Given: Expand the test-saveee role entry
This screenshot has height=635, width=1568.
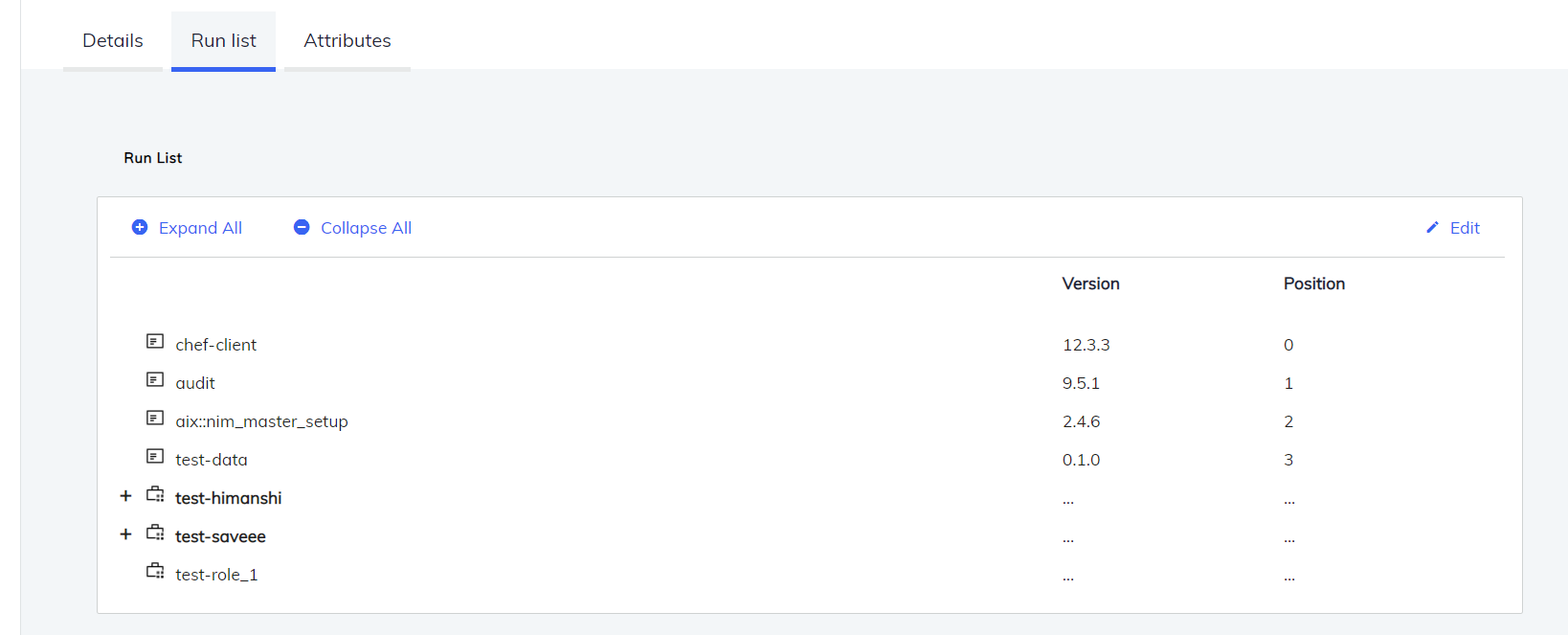Looking at the screenshot, I should [125, 533].
